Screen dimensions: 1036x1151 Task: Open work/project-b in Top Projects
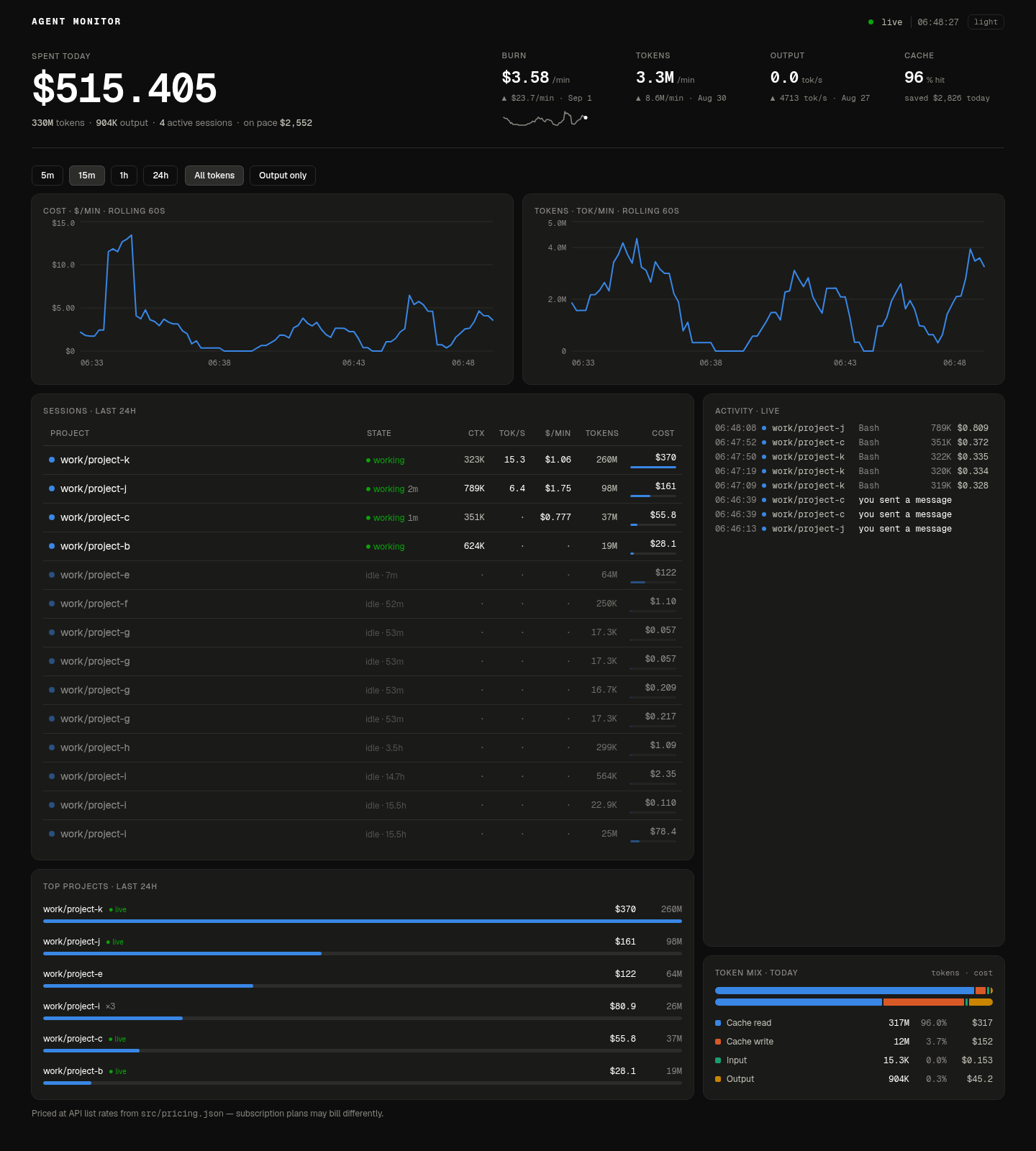[x=363, y=1075]
